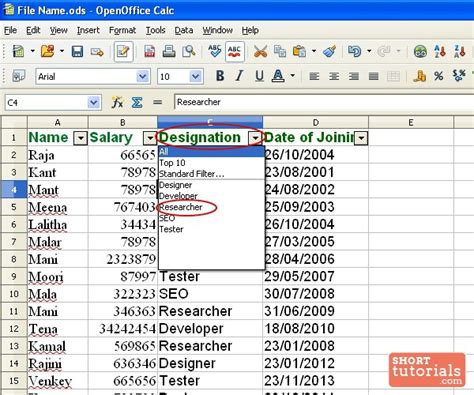Toggle Edit File mode icon
The image size is (474, 395).
tap(123, 52)
